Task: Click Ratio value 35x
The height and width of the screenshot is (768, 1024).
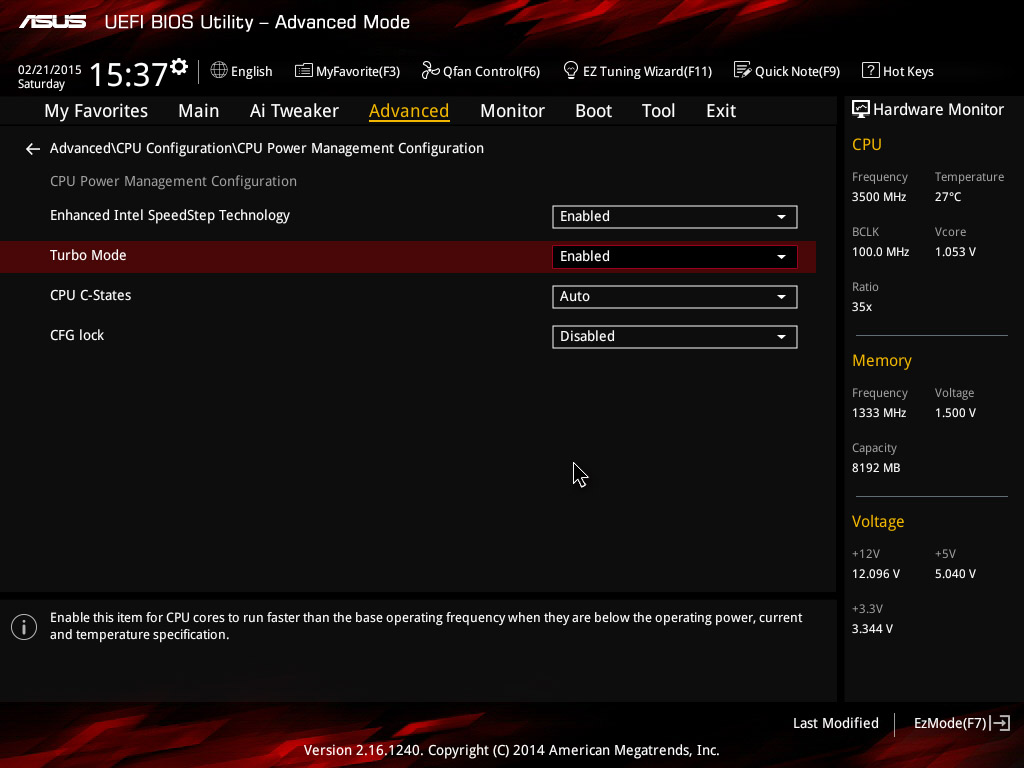Action: tap(862, 306)
